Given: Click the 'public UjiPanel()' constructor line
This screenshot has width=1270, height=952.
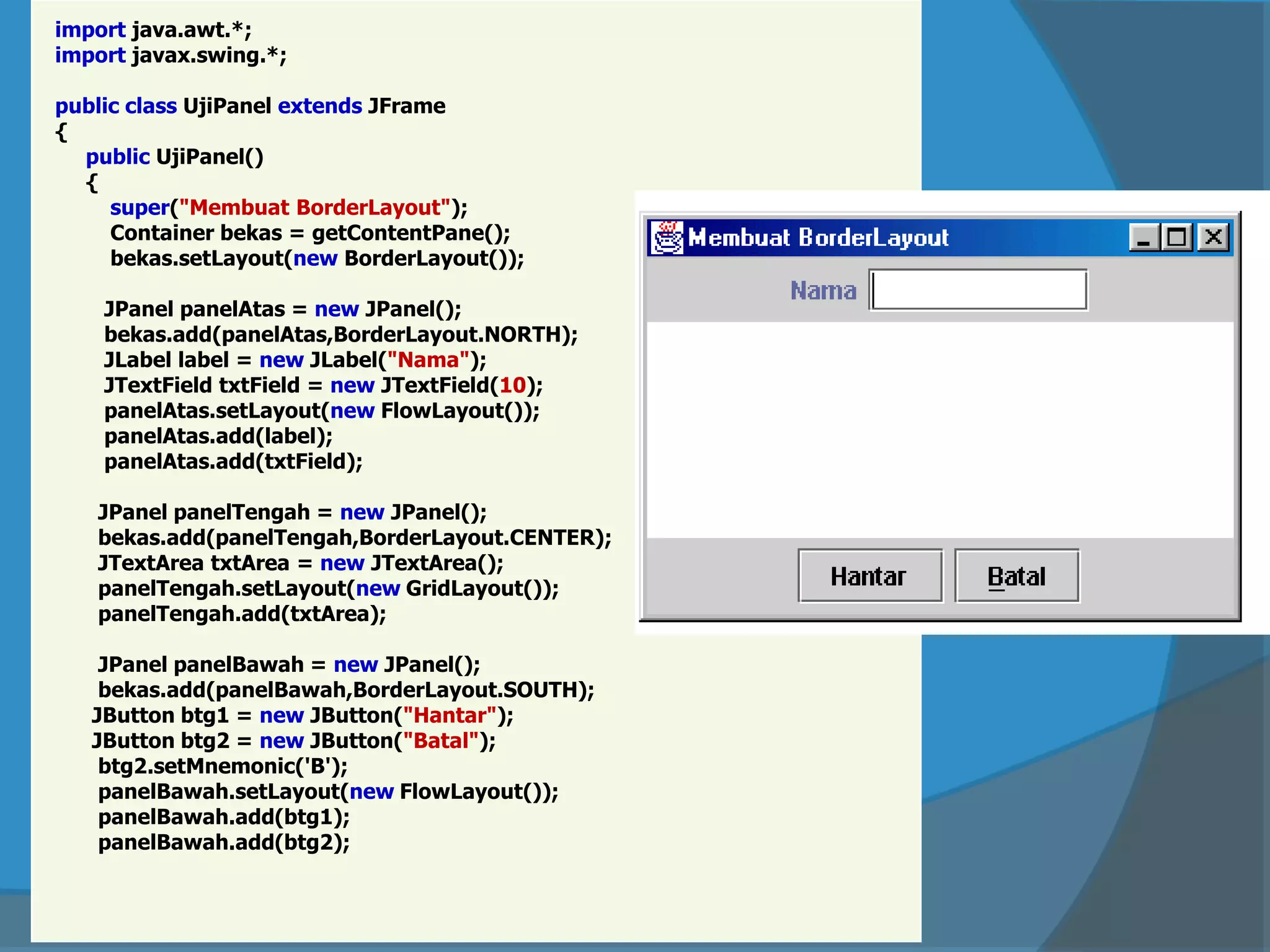Looking at the screenshot, I should coord(174,157).
